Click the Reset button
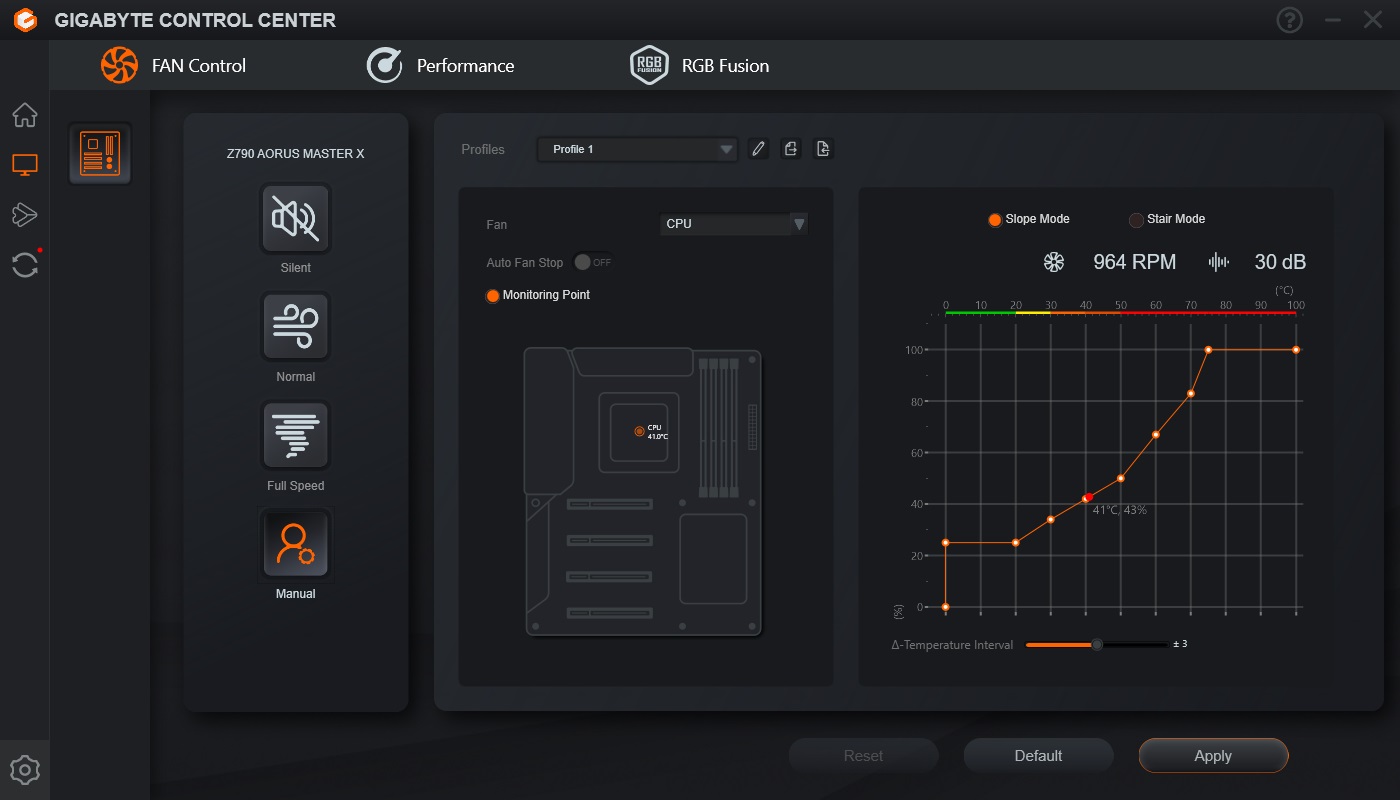This screenshot has height=800, width=1400. click(863, 756)
